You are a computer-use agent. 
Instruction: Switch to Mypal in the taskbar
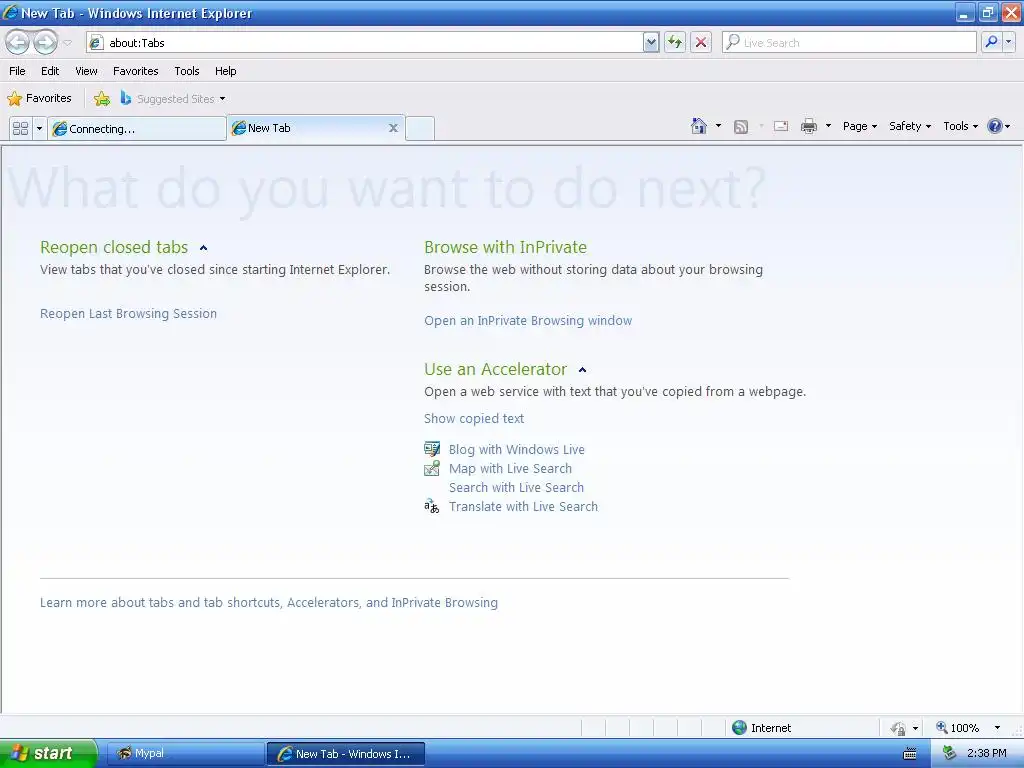(185, 754)
